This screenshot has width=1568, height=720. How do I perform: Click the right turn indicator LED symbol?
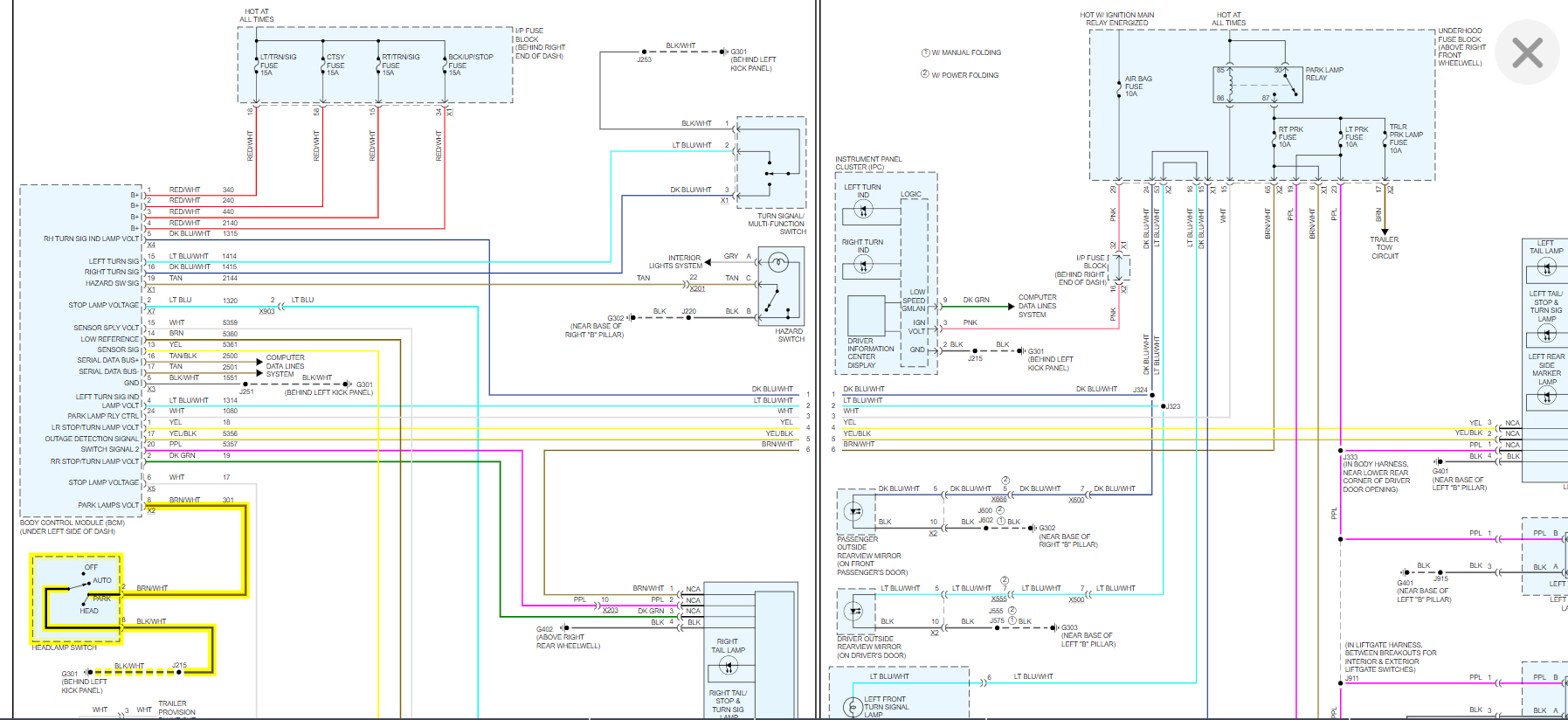[x=863, y=265]
